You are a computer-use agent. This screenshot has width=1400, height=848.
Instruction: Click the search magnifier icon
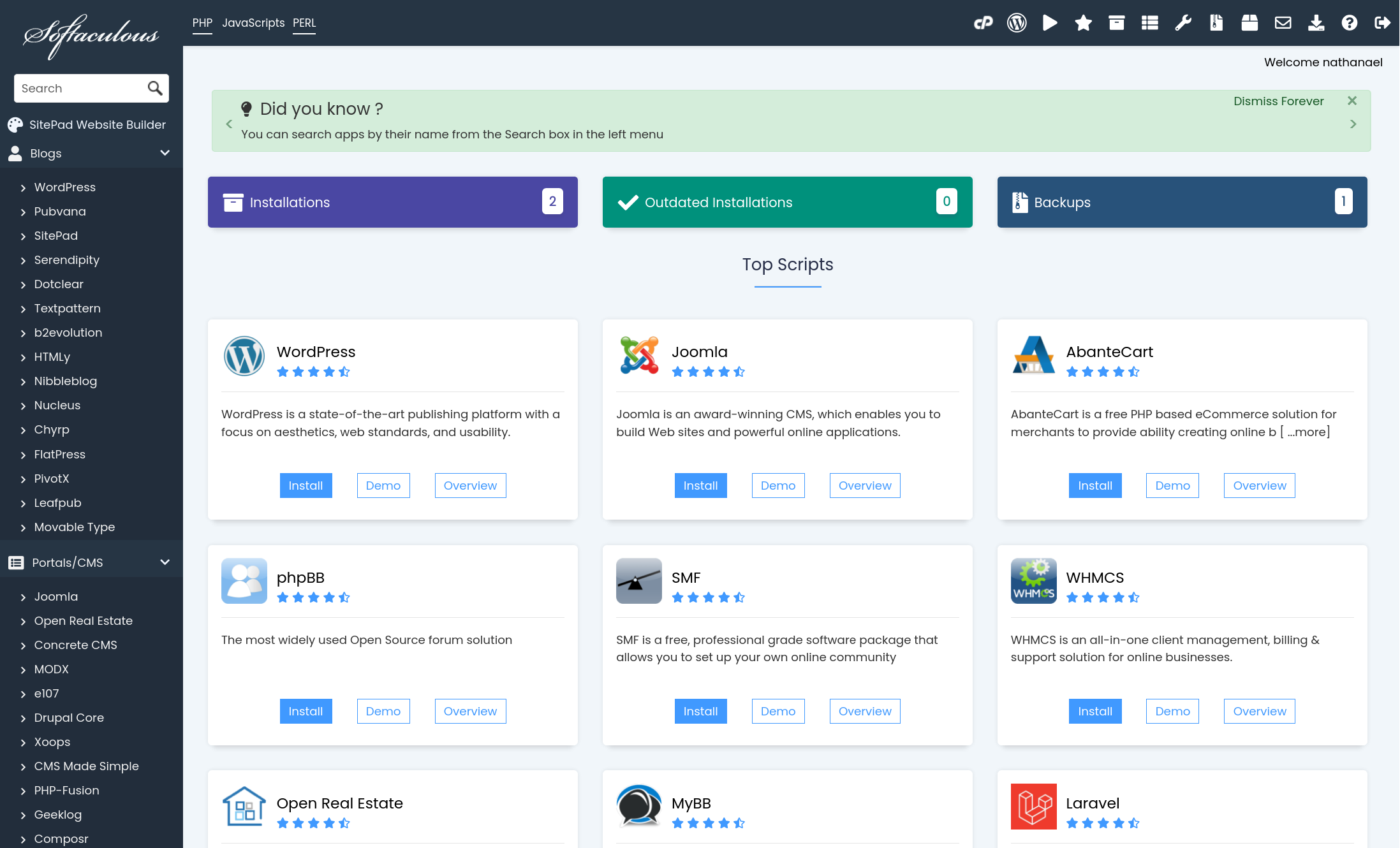click(x=155, y=88)
